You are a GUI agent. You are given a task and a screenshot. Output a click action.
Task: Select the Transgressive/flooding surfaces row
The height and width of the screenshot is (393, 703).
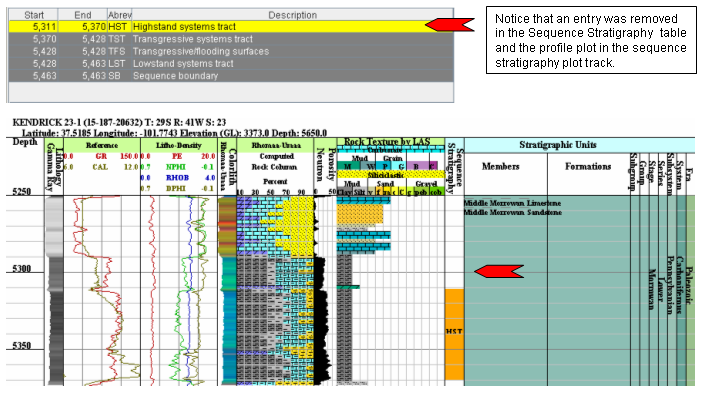click(x=231, y=51)
